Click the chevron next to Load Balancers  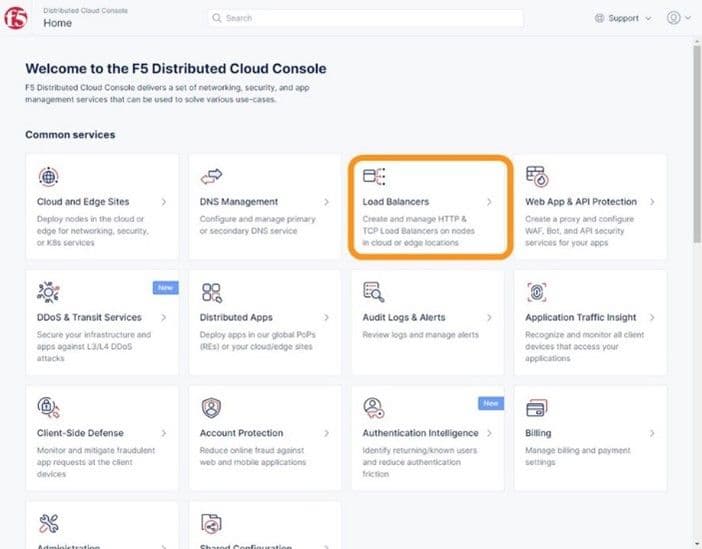[489, 202]
